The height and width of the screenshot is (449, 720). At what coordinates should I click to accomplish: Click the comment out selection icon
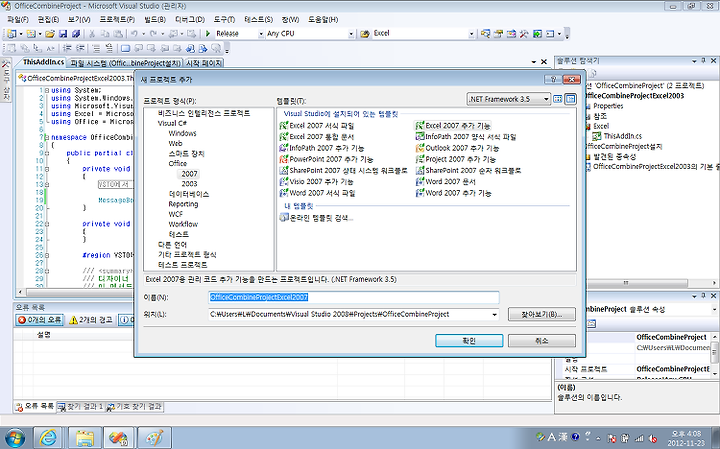pos(96,48)
